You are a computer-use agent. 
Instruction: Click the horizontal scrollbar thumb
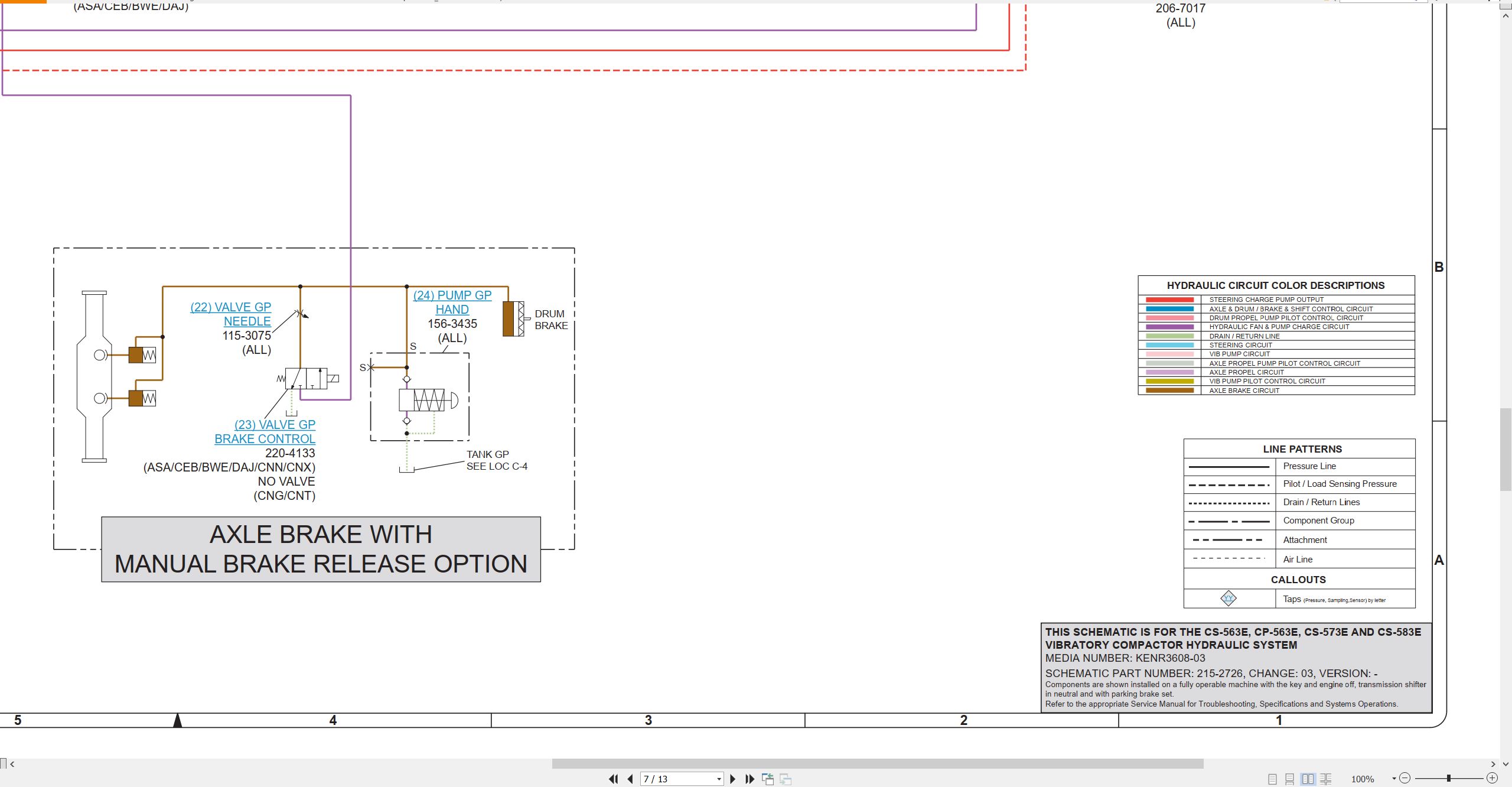click(x=878, y=764)
